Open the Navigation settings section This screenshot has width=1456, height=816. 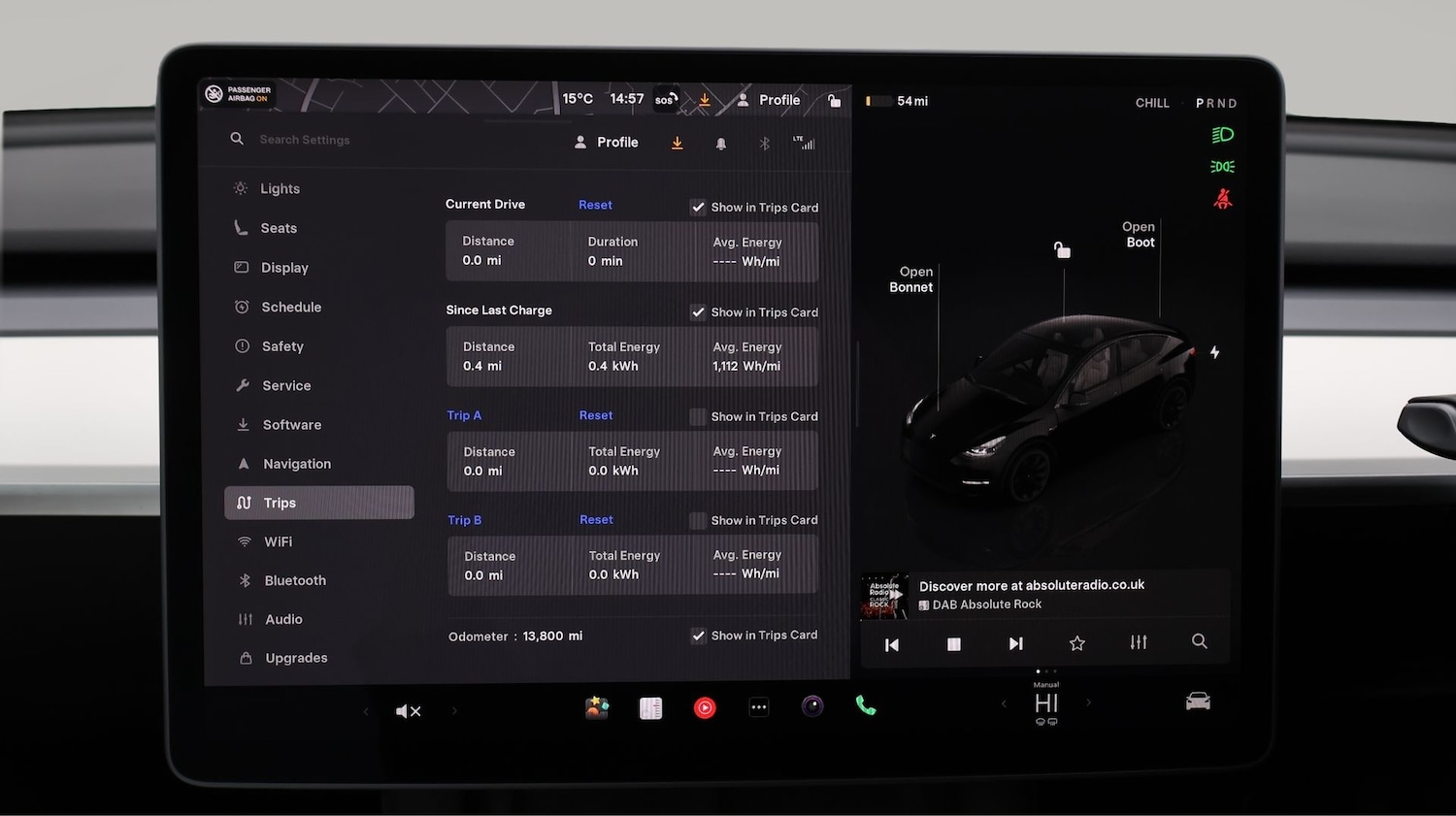coord(297,463)
